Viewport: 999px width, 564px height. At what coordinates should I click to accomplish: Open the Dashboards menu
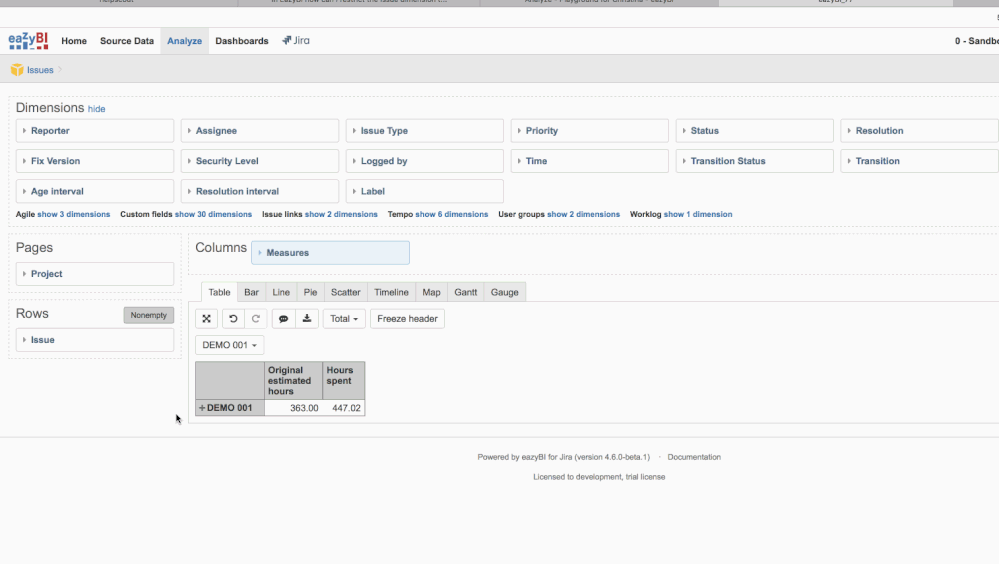pyautogui.click(x=242, y=41)
